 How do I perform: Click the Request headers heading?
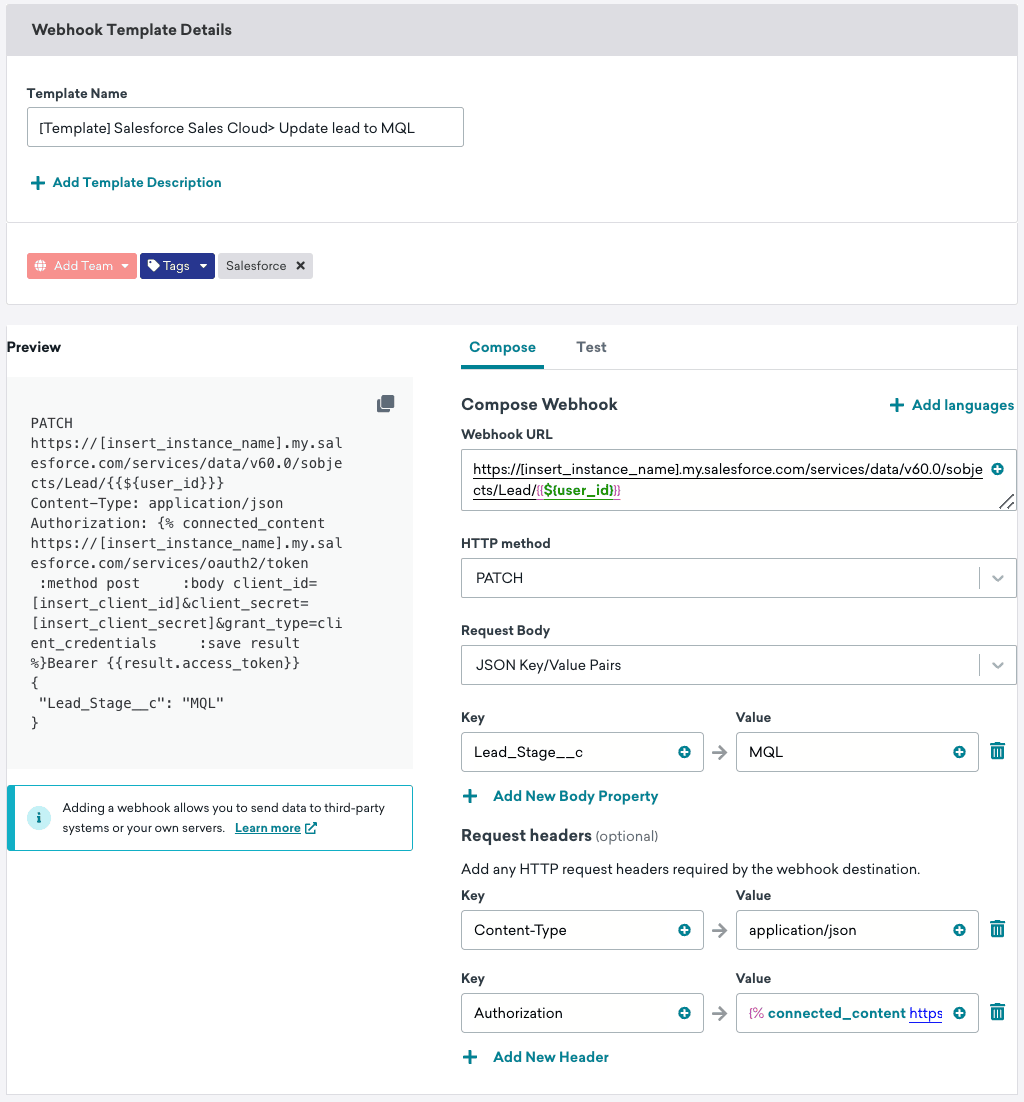(x=526, y=836)
